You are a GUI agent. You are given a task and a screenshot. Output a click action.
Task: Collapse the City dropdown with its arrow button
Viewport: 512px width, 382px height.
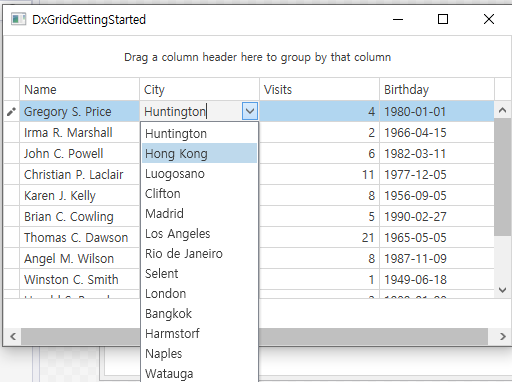pos(250,111)
